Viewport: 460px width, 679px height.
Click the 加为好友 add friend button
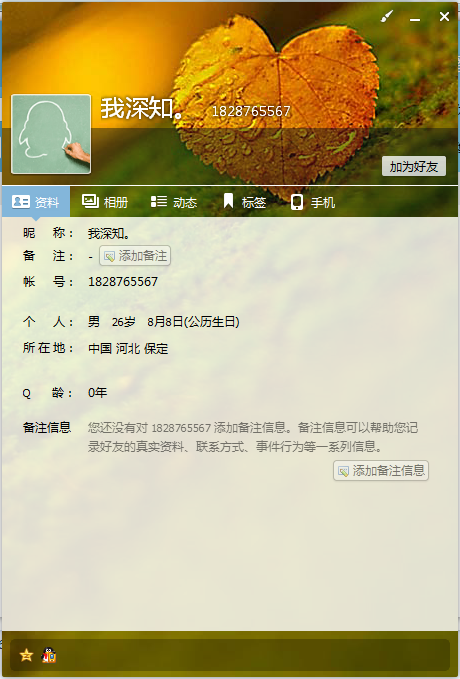(414, 166)
